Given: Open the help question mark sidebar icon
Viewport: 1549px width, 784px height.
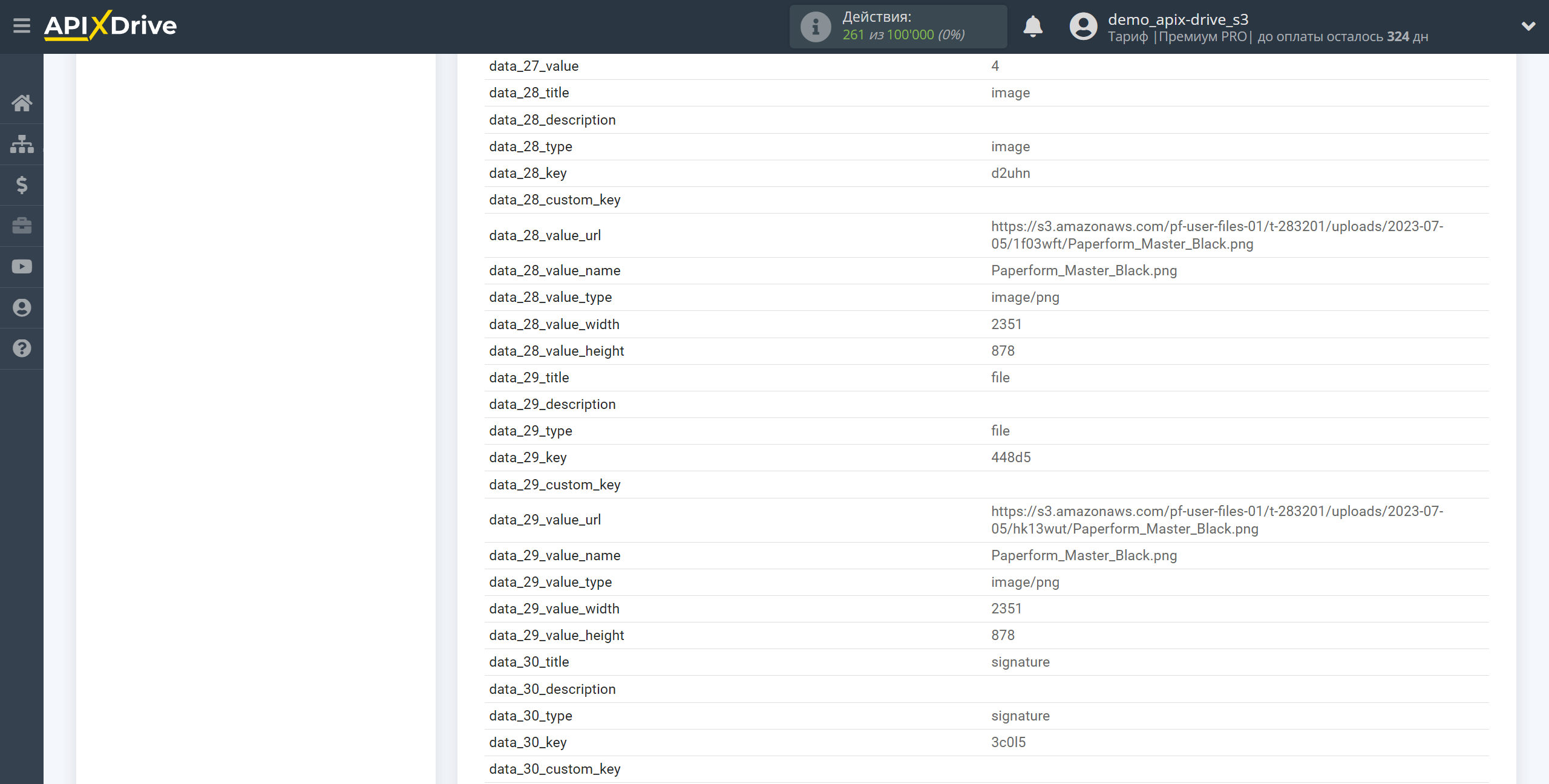Looking at the screenshot, I should coord(22,348).
